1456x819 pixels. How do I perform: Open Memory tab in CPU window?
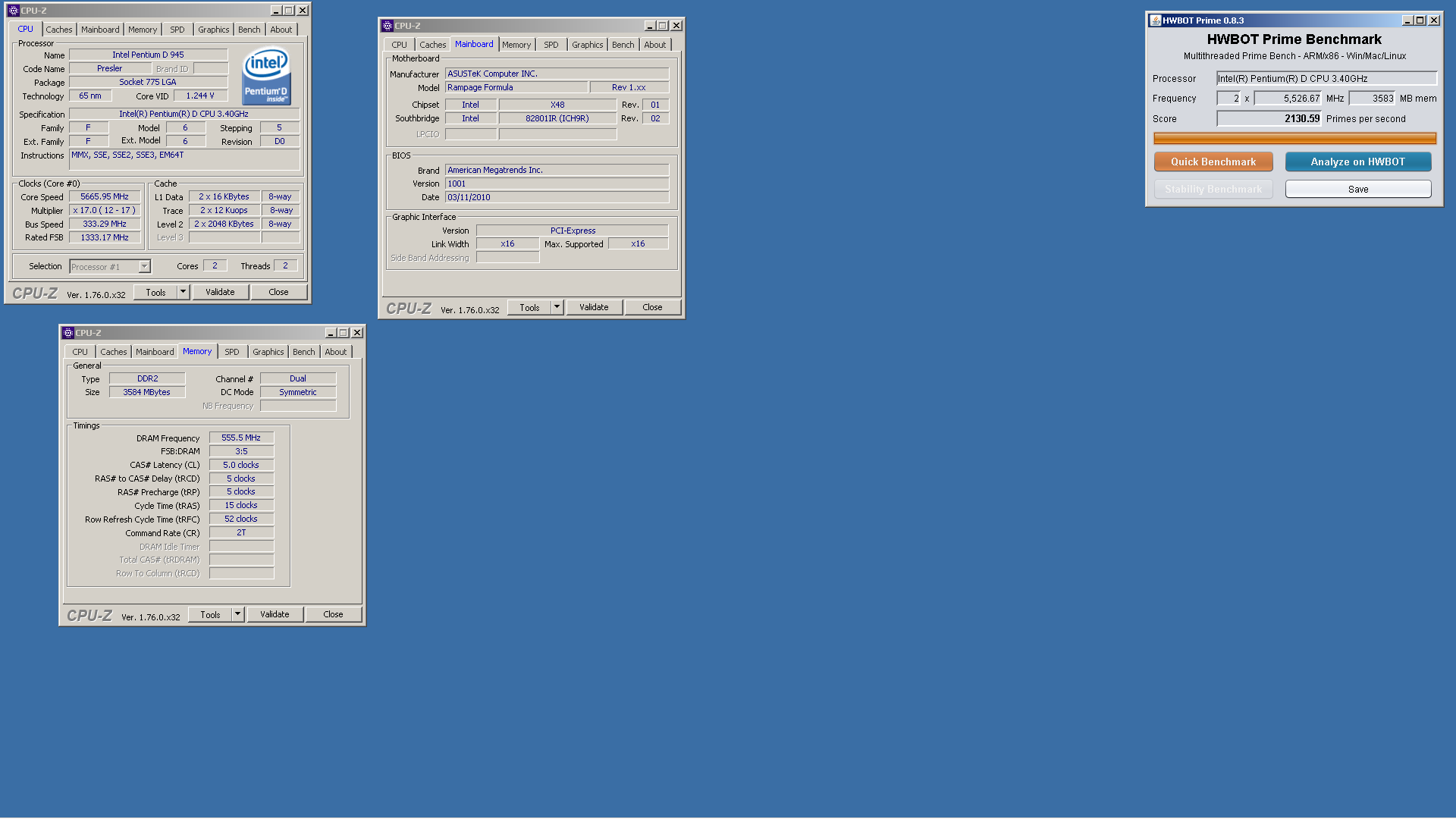click(x=143, y=30)
